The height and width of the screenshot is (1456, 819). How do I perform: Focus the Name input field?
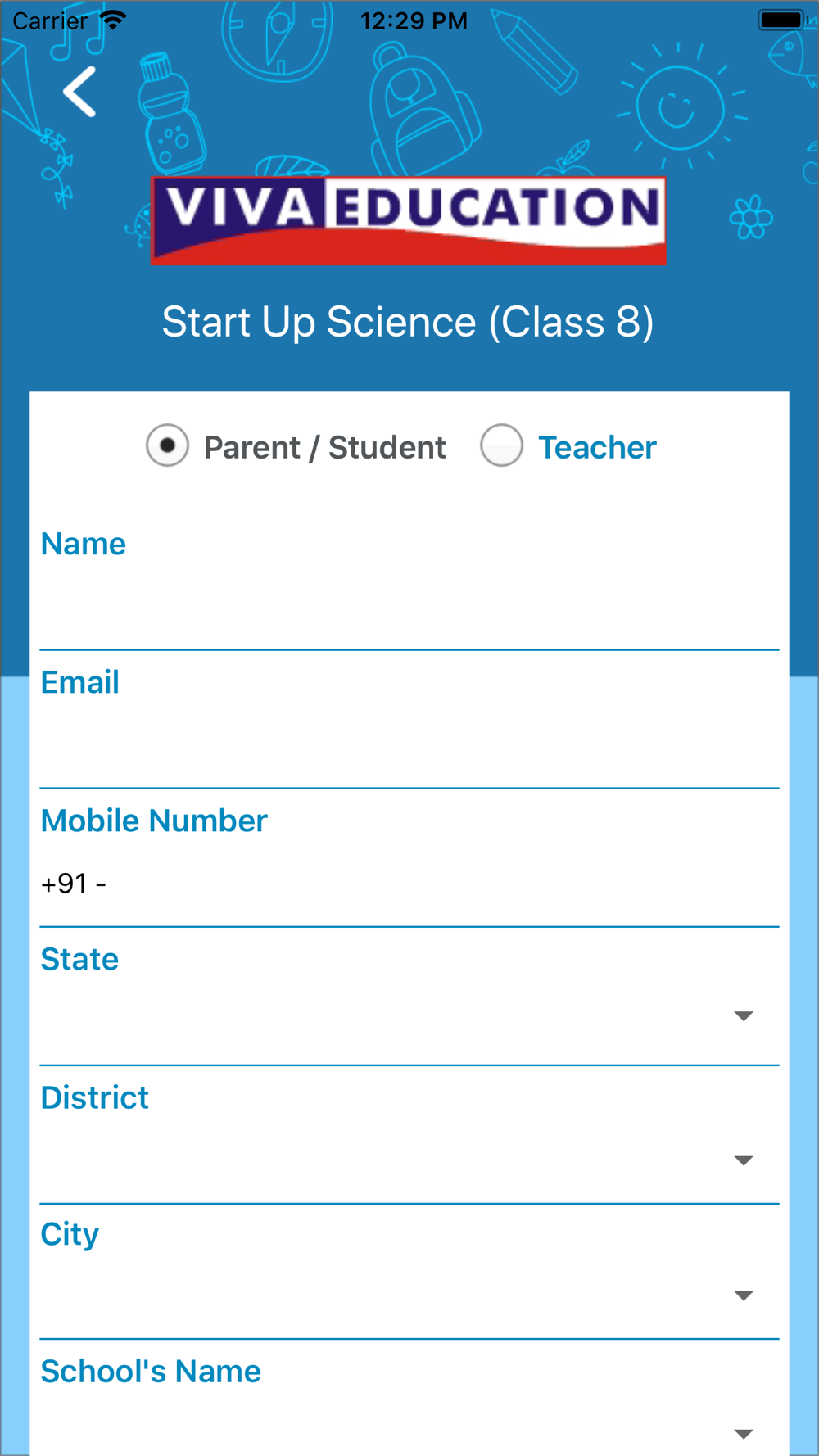point(409,608)
